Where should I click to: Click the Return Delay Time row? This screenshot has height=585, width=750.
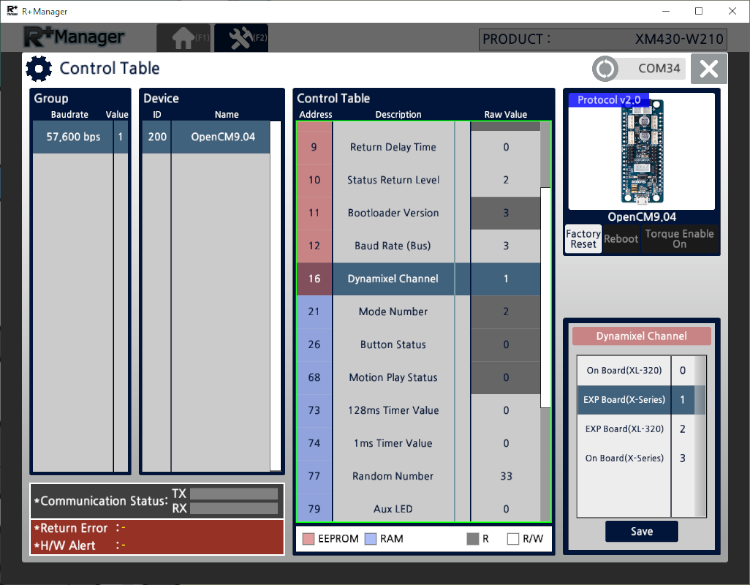tap(393, 147)
